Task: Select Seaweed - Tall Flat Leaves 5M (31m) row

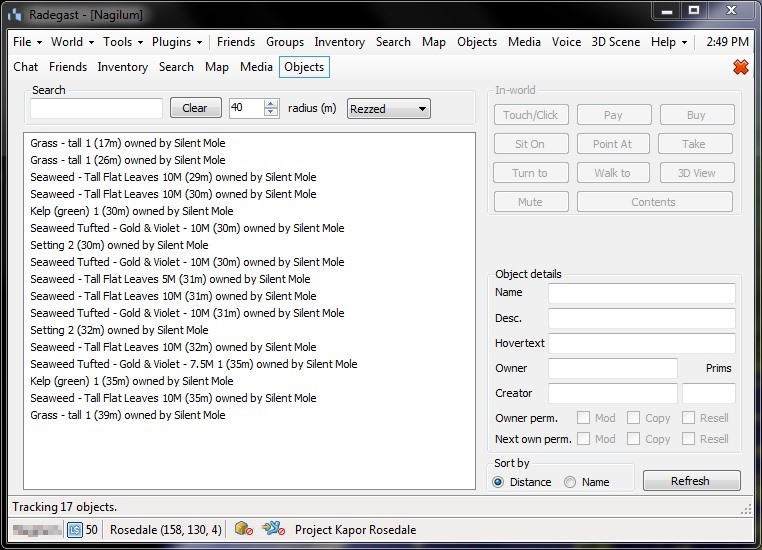Action: [170, 279]
